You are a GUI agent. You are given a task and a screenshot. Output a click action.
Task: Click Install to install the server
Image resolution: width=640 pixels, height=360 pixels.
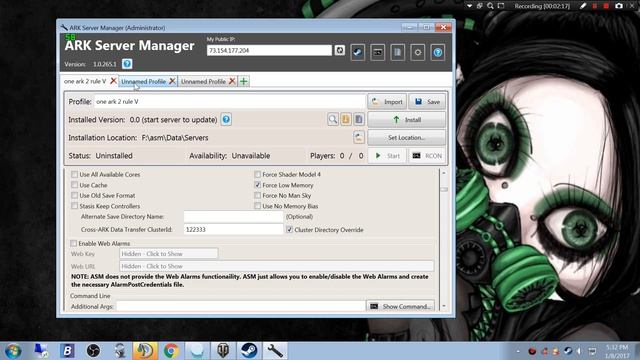407,120
